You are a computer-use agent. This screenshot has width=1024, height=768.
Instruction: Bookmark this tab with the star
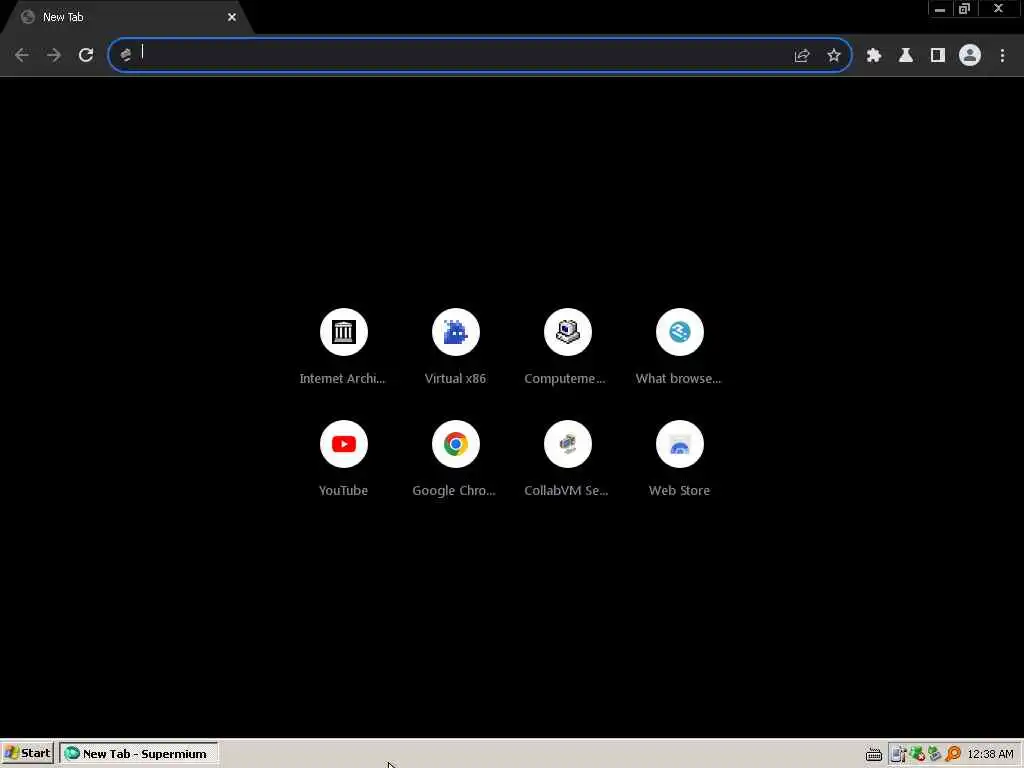pyautogui.click(x=834, y=56)
